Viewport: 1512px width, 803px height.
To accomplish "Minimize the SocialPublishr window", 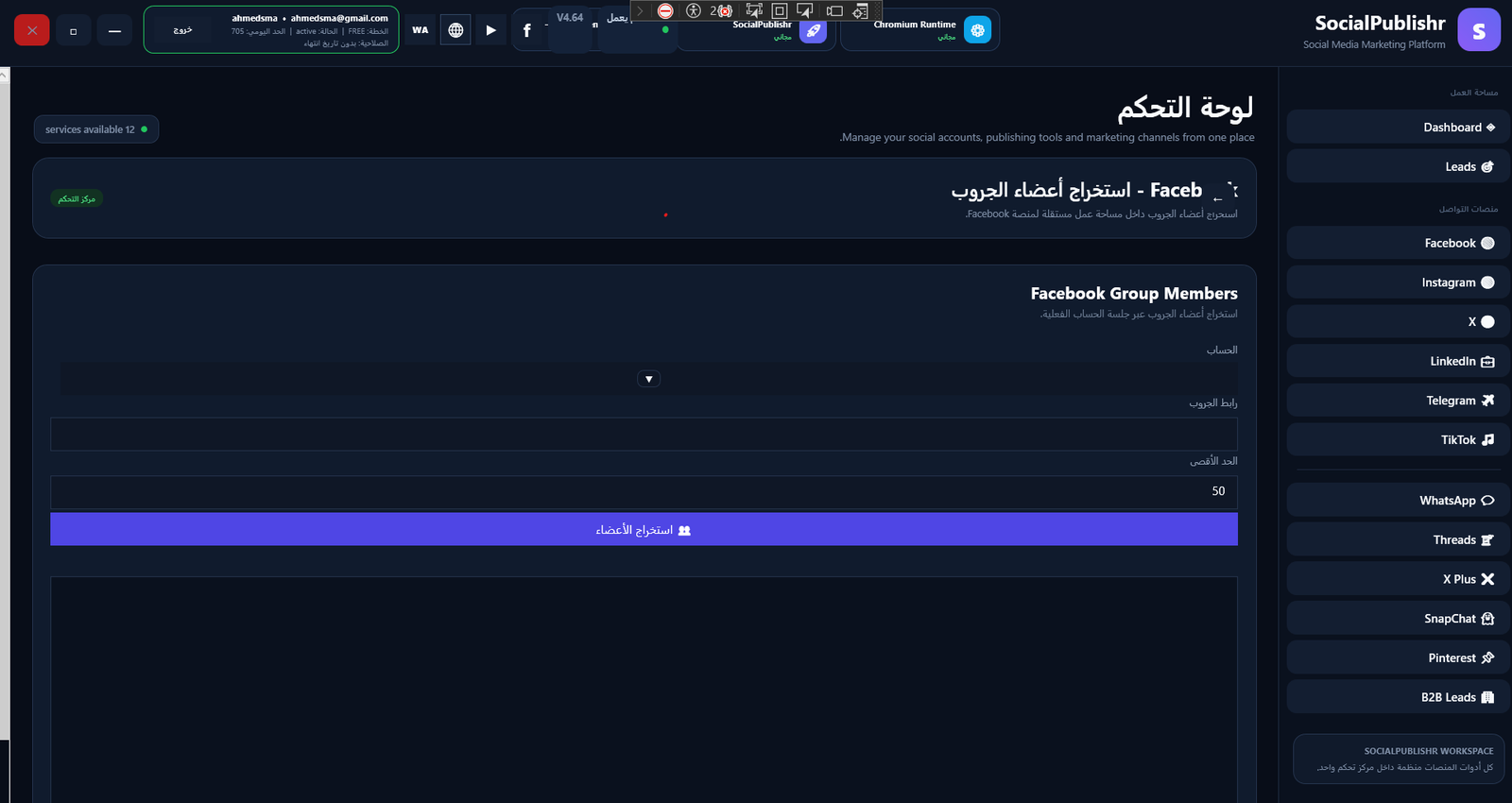I will coord(114,30).
